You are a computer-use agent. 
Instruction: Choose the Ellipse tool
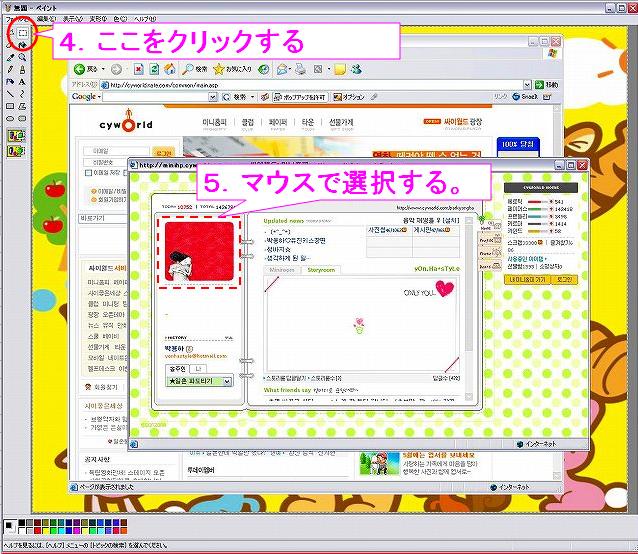(x=10, y=118)
